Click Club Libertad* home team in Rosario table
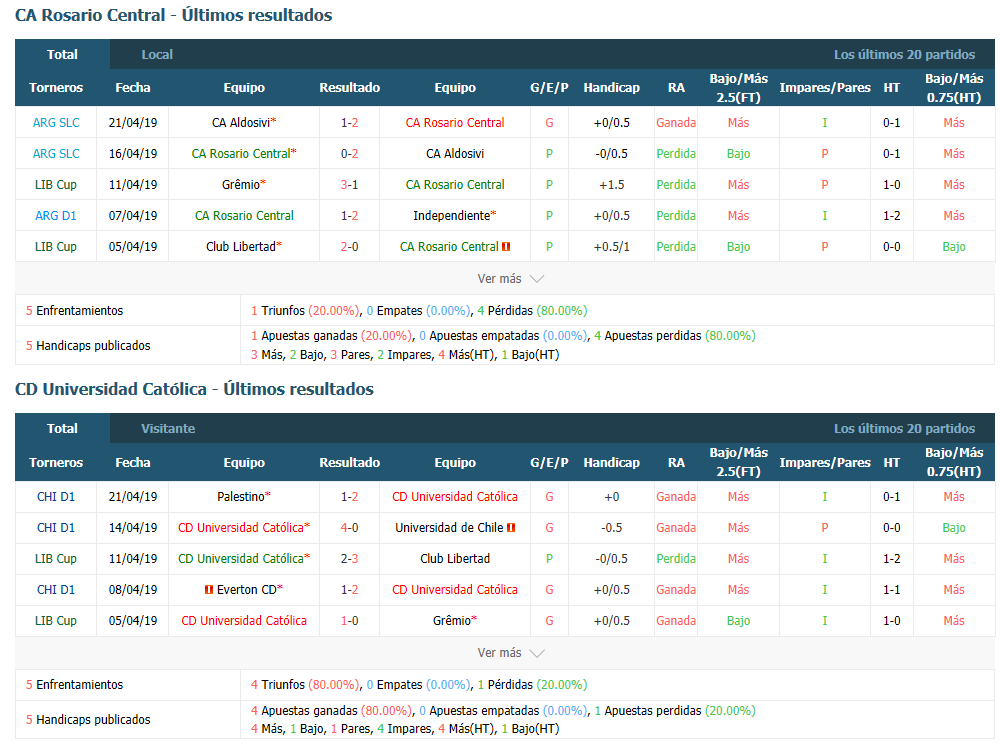 click(x=244, y=247)
